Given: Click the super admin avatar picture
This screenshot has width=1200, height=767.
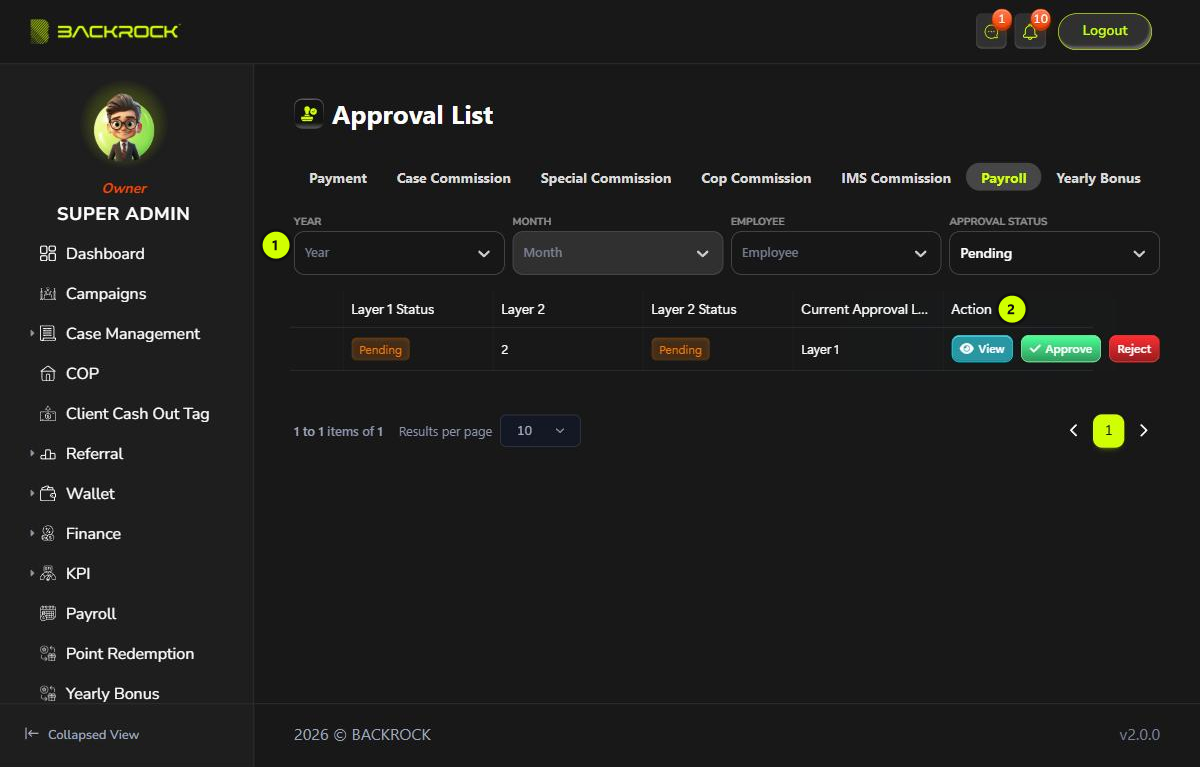Looking at the screenshot, I should click(124, 131).
